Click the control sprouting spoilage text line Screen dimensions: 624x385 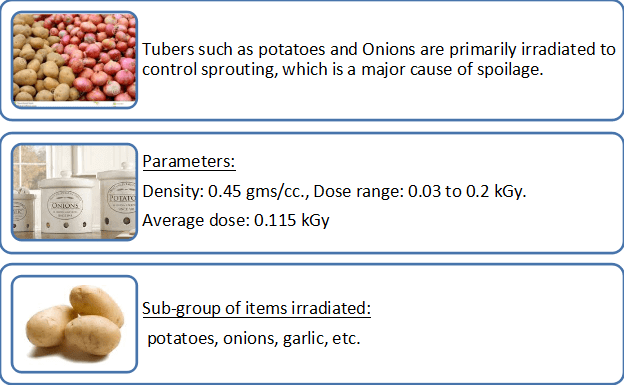pos(343,69)
